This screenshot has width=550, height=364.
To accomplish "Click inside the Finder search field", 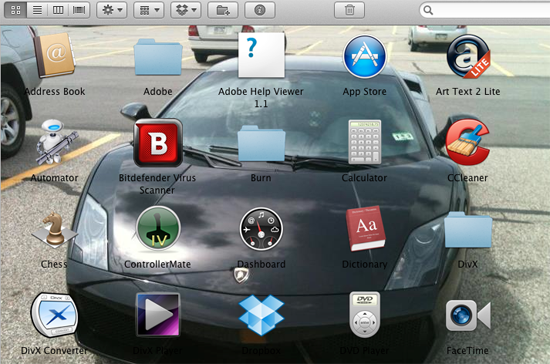I will (486, 10).
